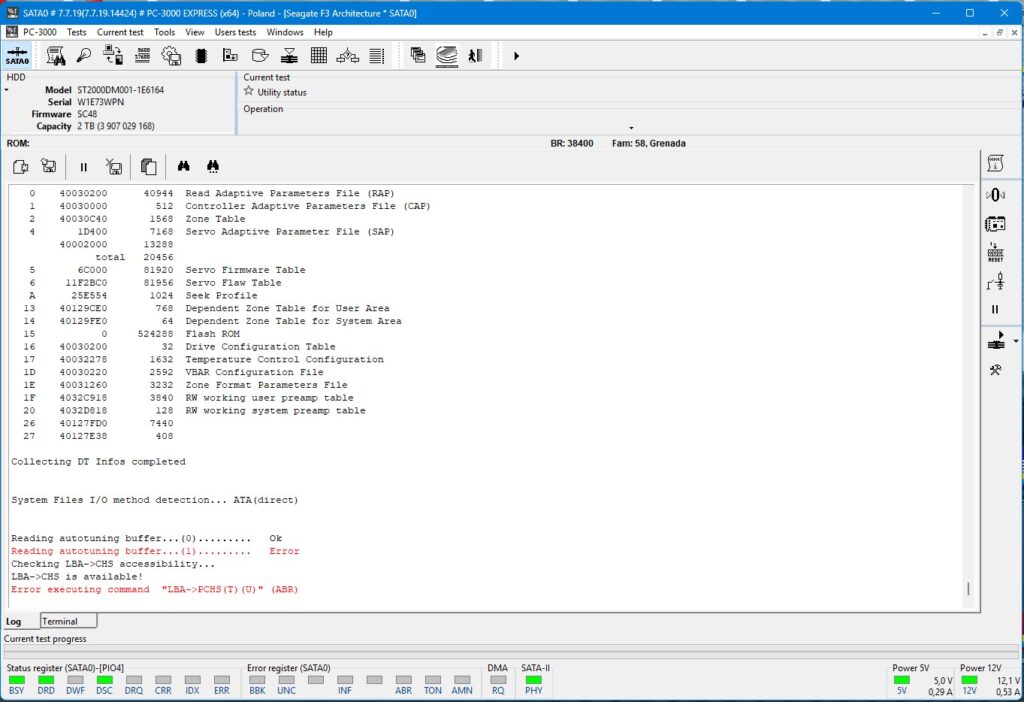Open the Tests menu
The width and height of the screenshot is (1024, 702).
click(76, 32)
